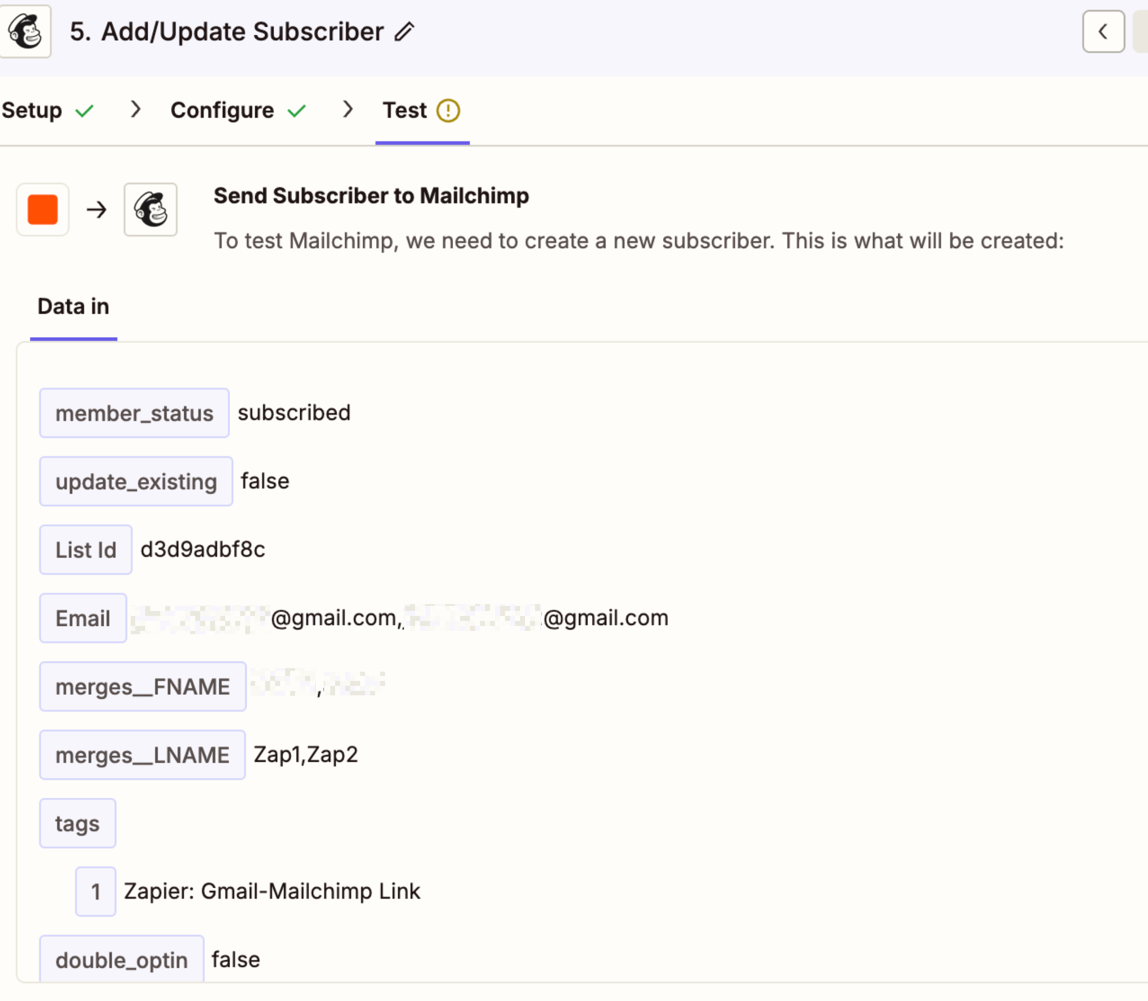Click the orange source app icon
The height and width of the screenshot is (1001, 1148).
coord(42,209)
